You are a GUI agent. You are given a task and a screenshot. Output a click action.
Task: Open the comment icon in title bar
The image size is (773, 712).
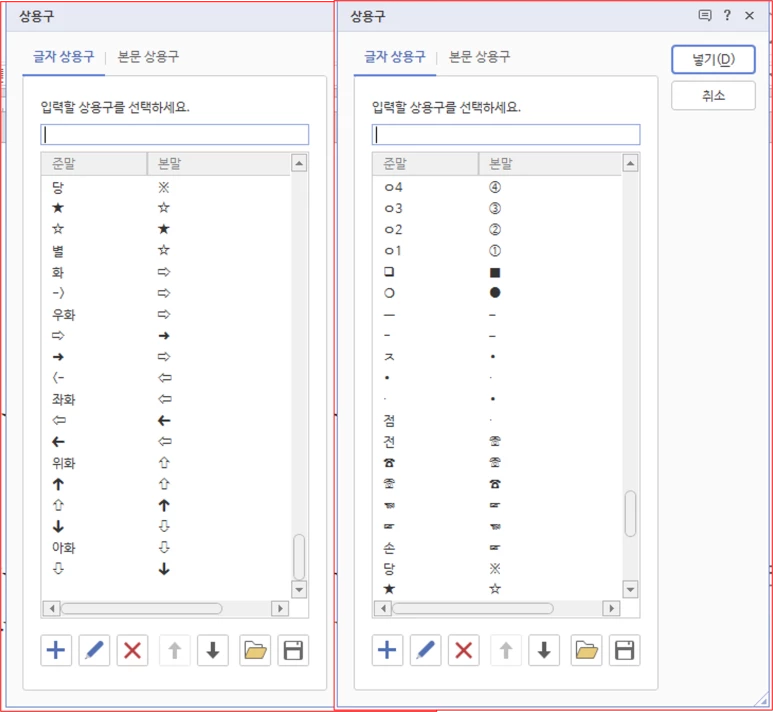point(705,15)
